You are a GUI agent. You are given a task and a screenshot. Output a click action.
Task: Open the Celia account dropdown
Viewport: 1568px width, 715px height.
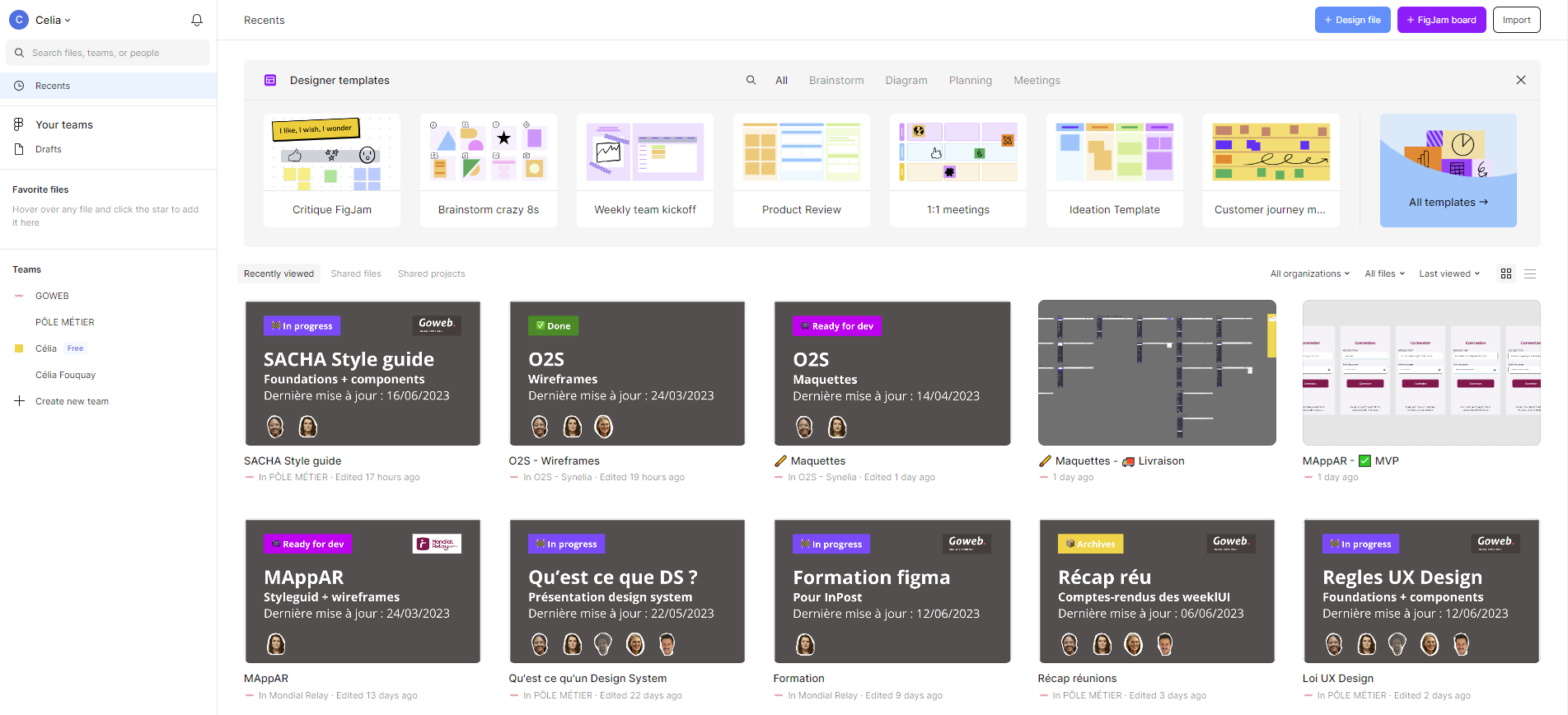point(54,20)
